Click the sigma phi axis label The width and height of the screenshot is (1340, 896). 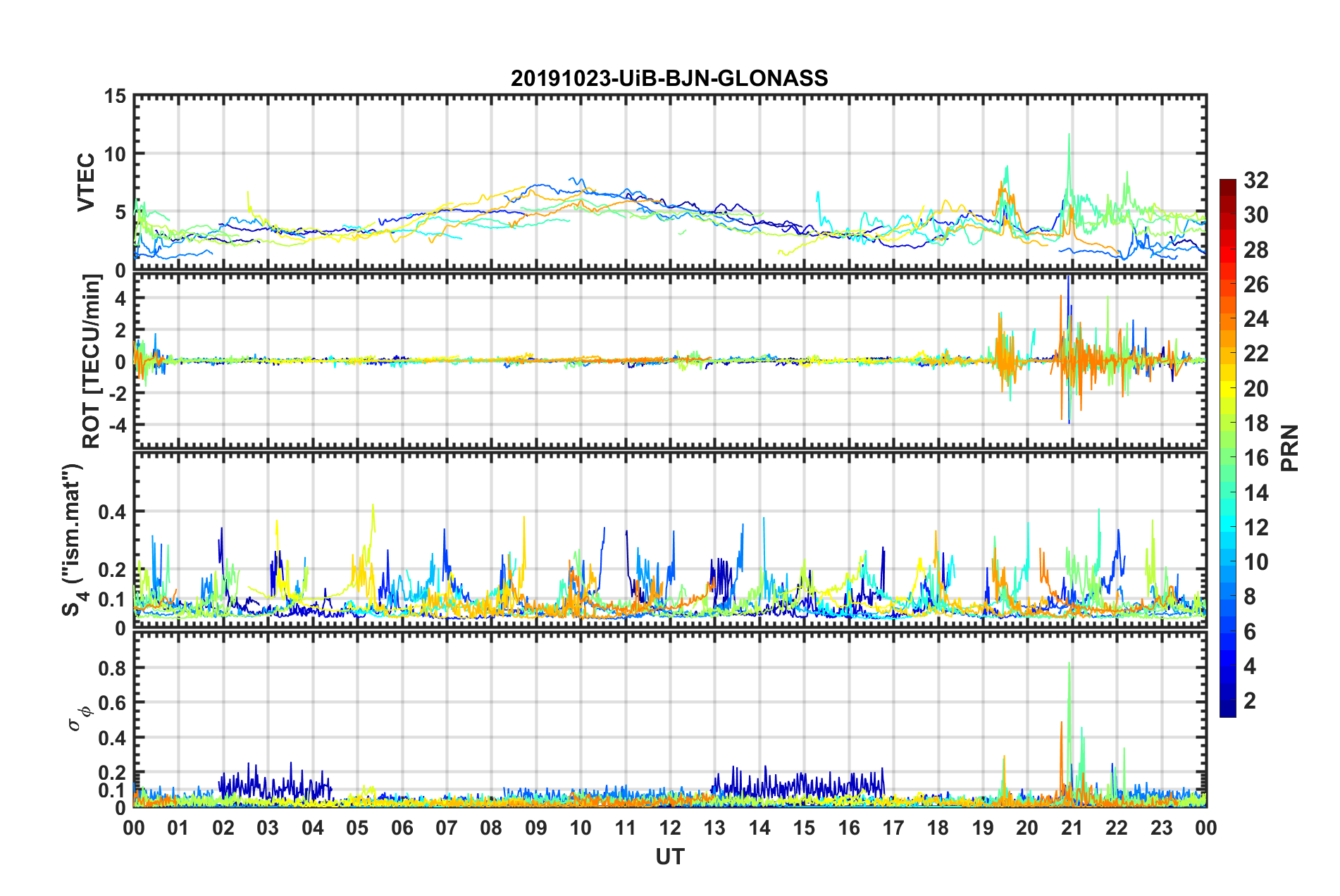coord(81,718)
